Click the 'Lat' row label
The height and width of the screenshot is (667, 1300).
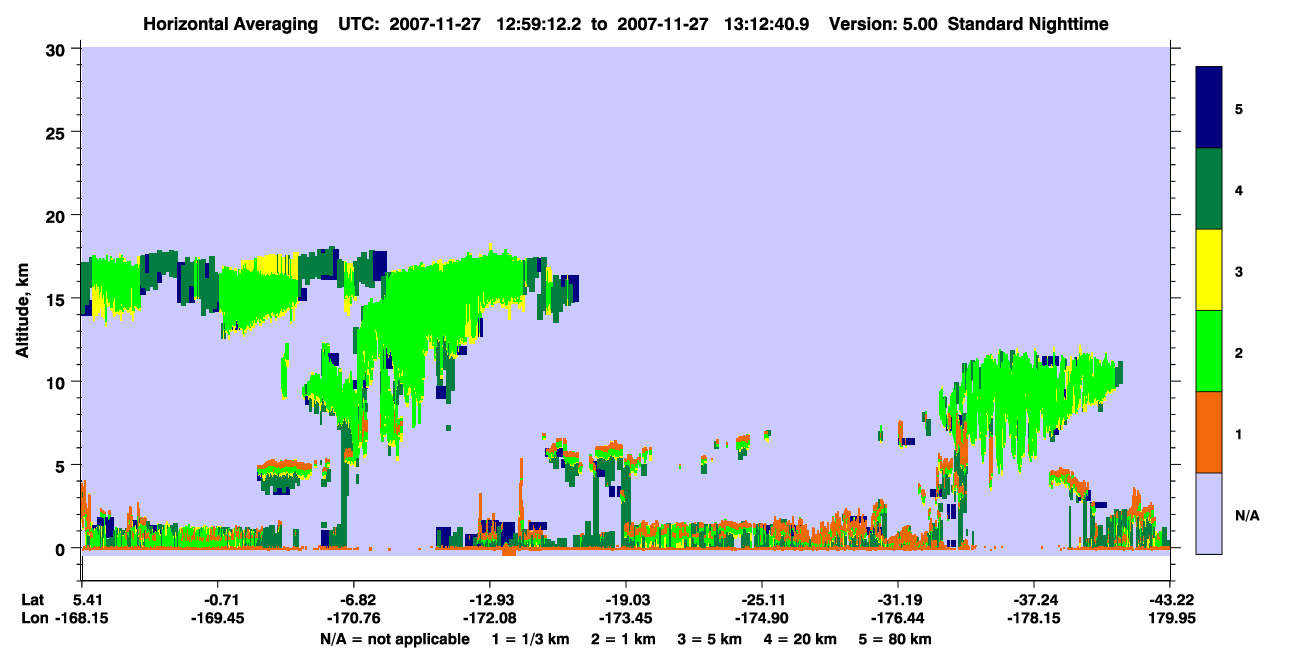(33, 600)
